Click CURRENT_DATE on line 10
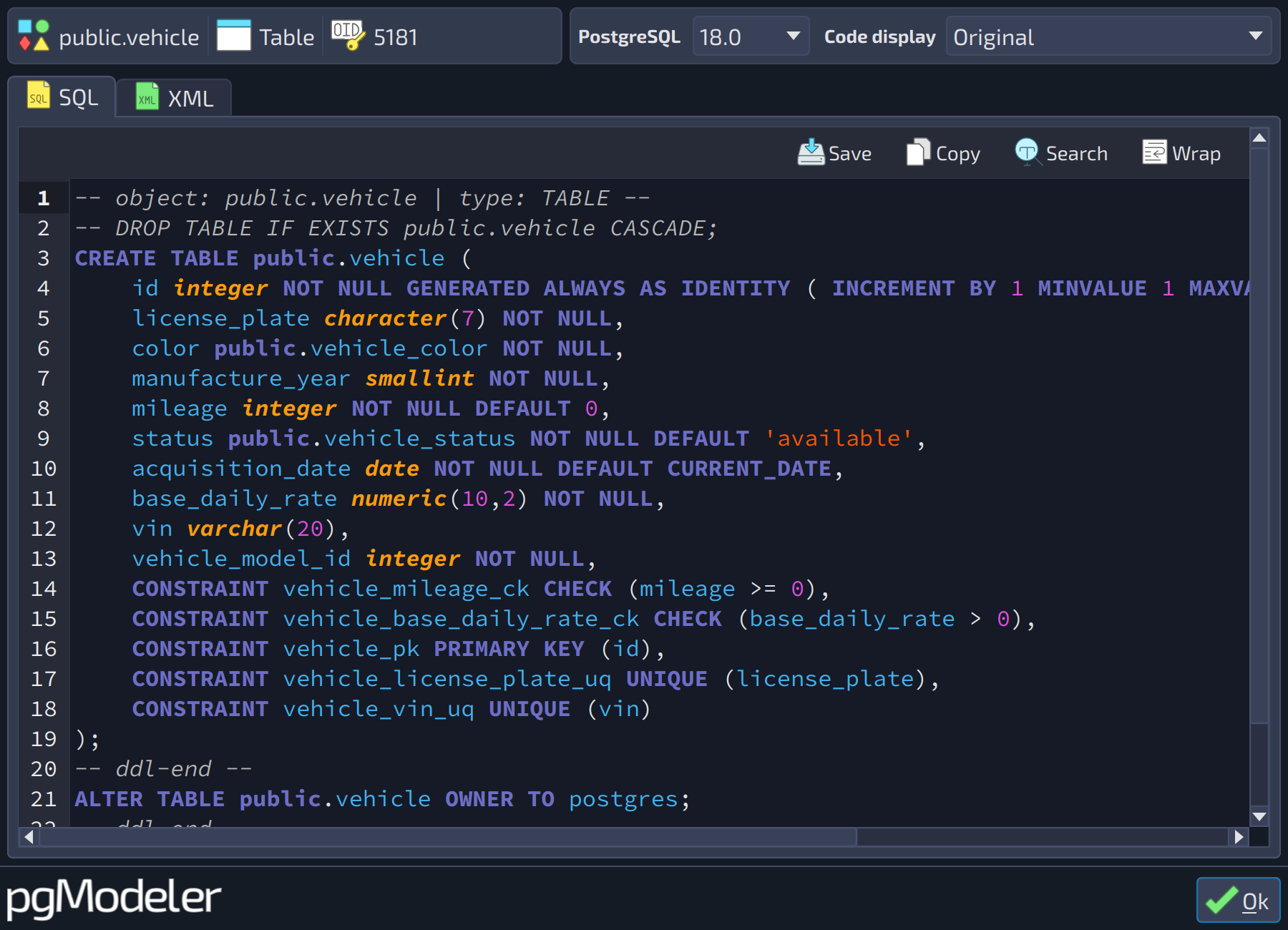Screen dimensions: 1288x930 [749, 469]
